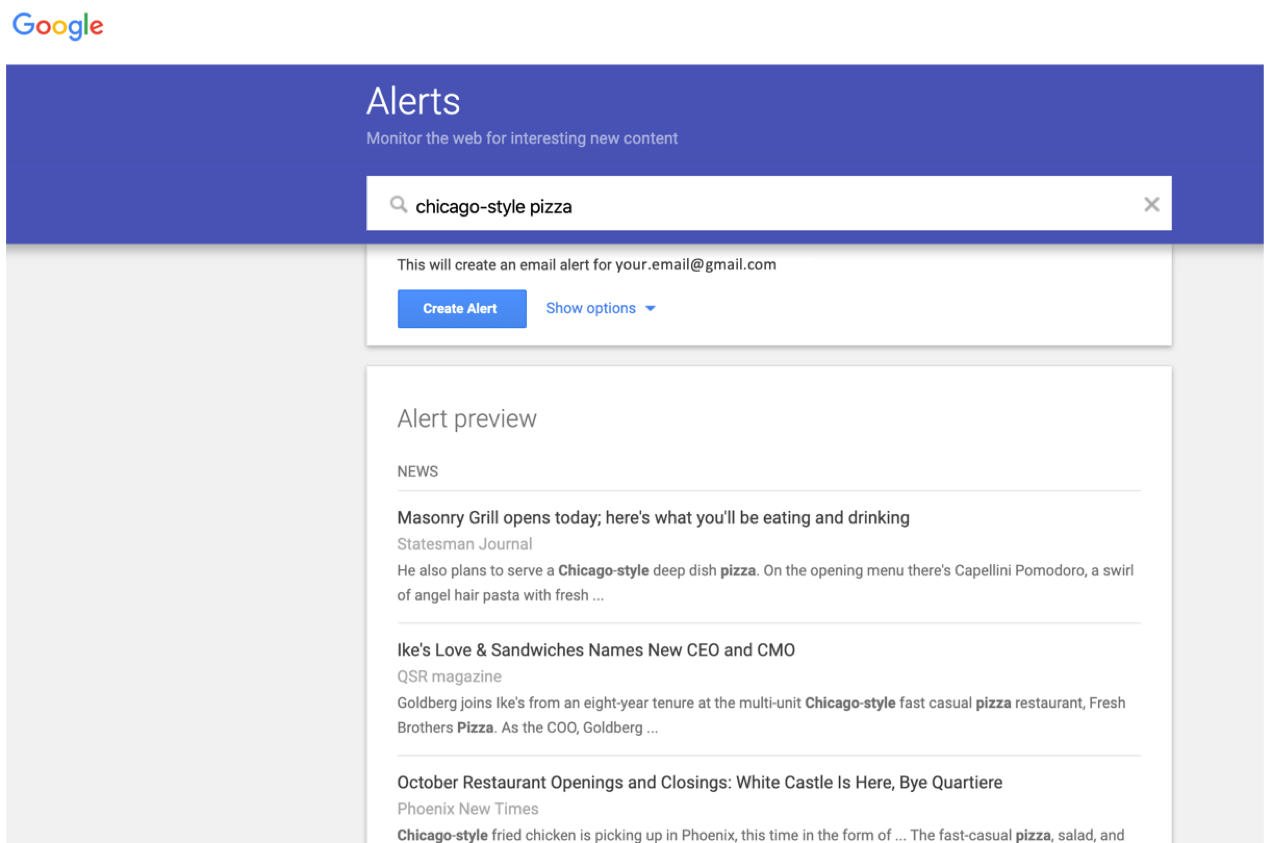Open the October Restaurant Openings article

coord(700,782)
